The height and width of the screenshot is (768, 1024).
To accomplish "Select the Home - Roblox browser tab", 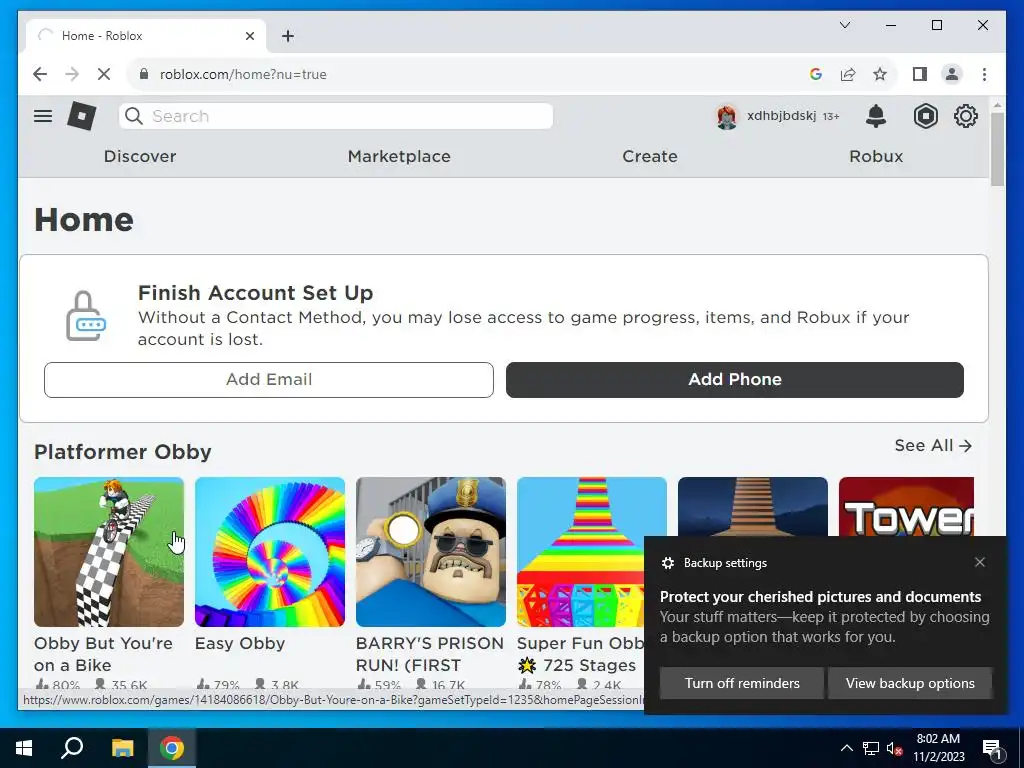I will pyautogui.click(x=145, y=36).
